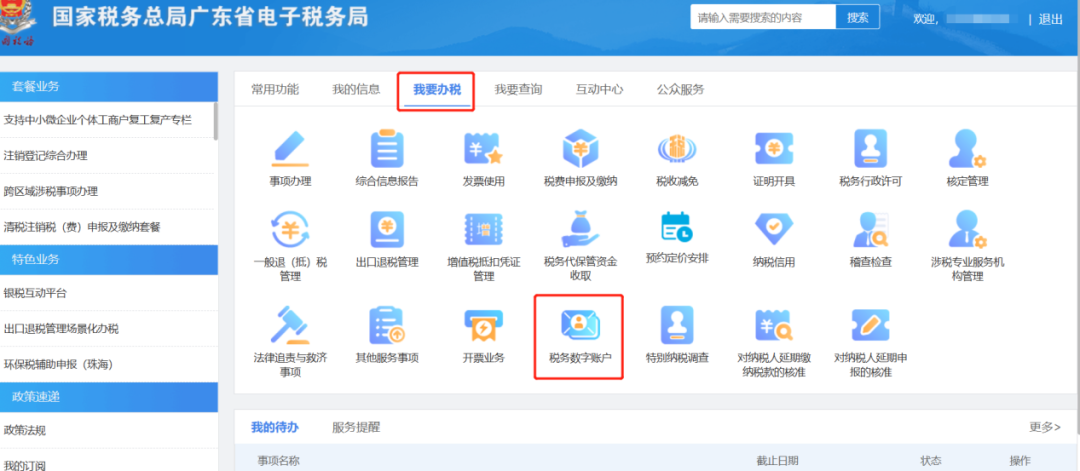This screenshot has height=471, width=1080.
Task: Open the 开票业务 icon
Action: 483,325
